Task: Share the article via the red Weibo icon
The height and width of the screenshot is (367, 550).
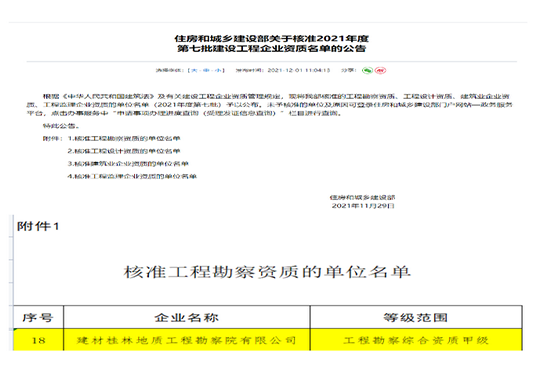Action: [x=380, y=71]
